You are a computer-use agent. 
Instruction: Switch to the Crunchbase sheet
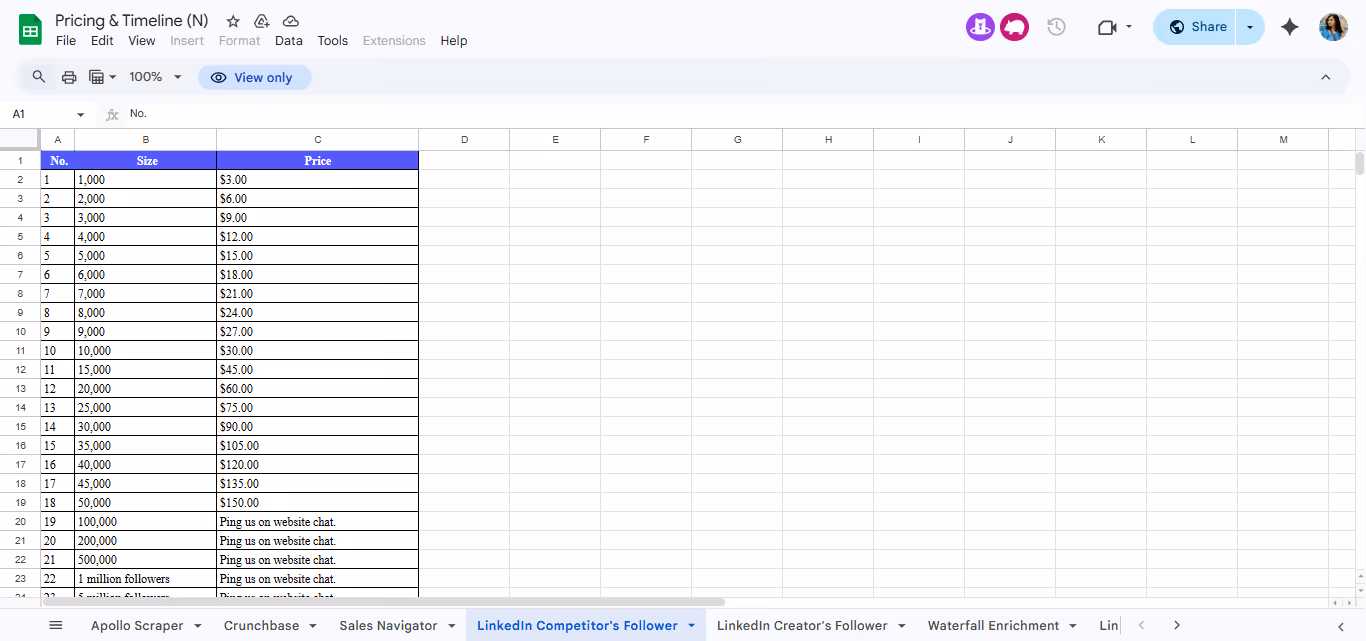coord(261,626)
